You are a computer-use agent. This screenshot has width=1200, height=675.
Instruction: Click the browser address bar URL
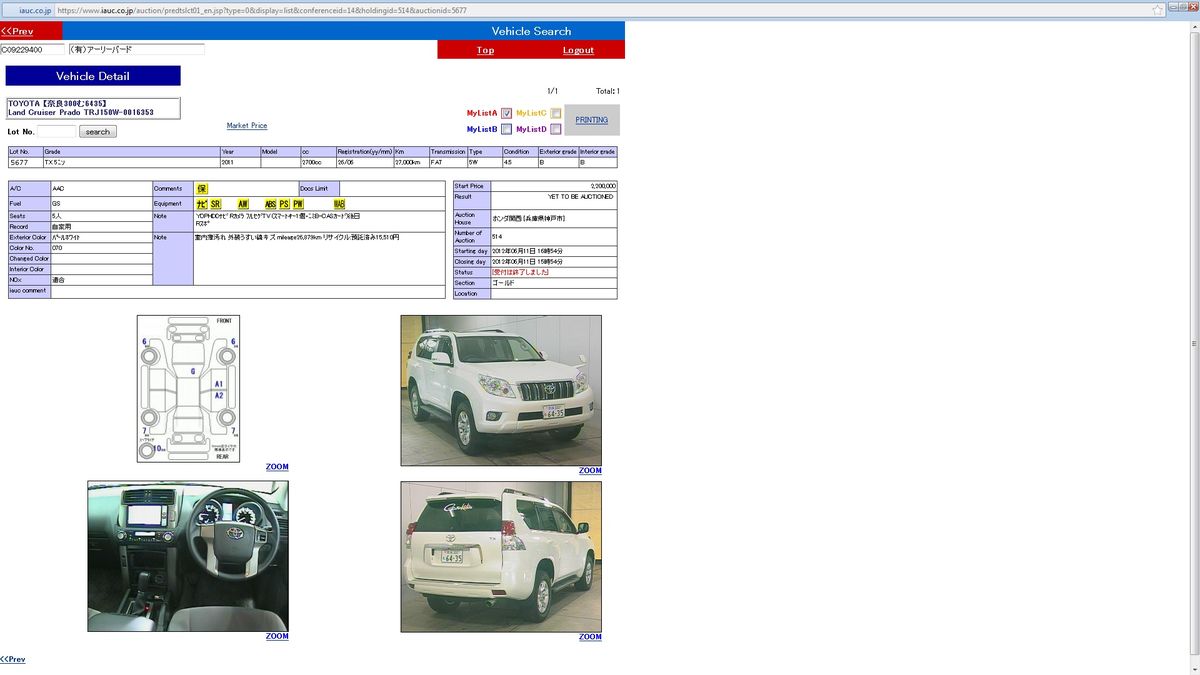[262, 9]
